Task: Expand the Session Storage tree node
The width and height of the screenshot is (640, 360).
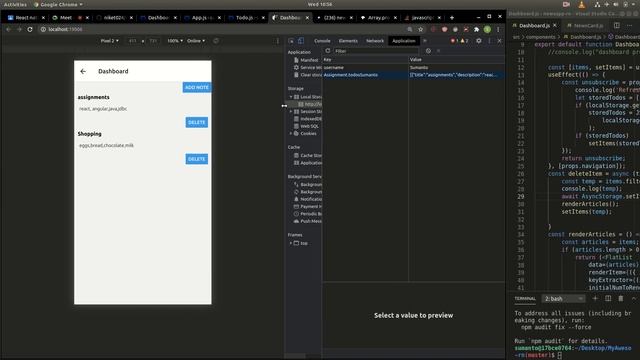Action: tap(291, 111)
